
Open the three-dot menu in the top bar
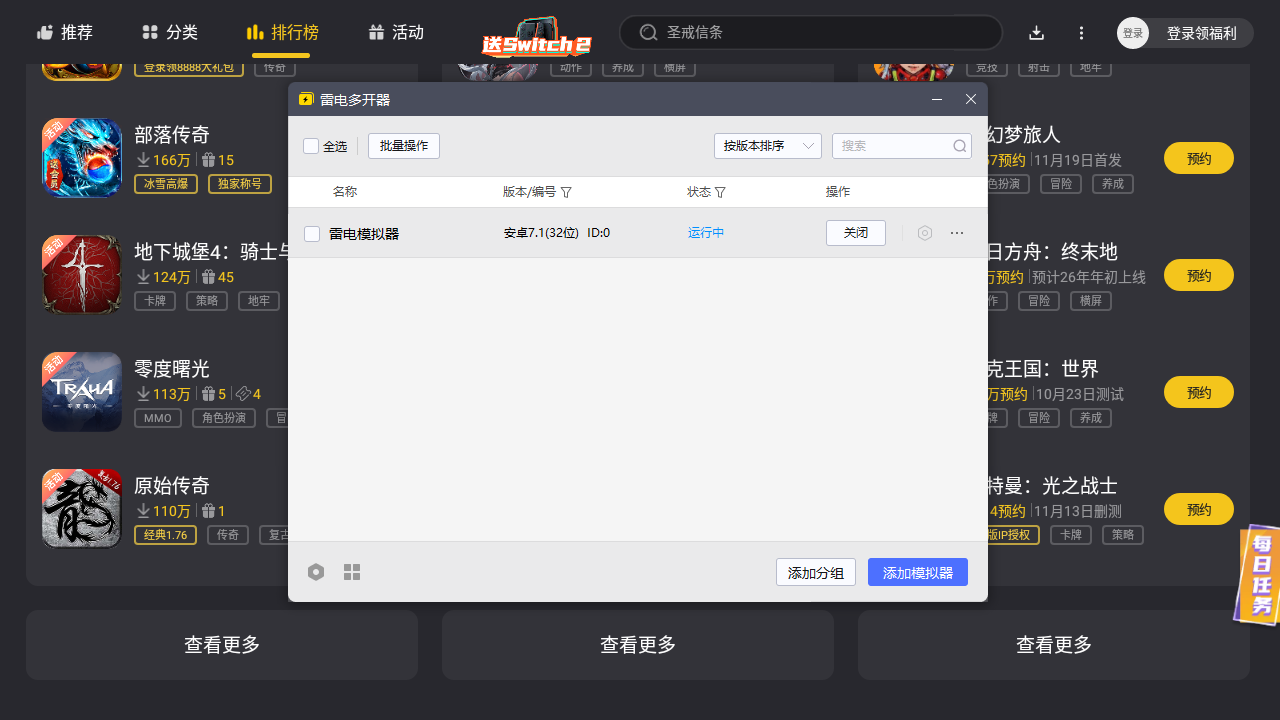click(1081, 32)
